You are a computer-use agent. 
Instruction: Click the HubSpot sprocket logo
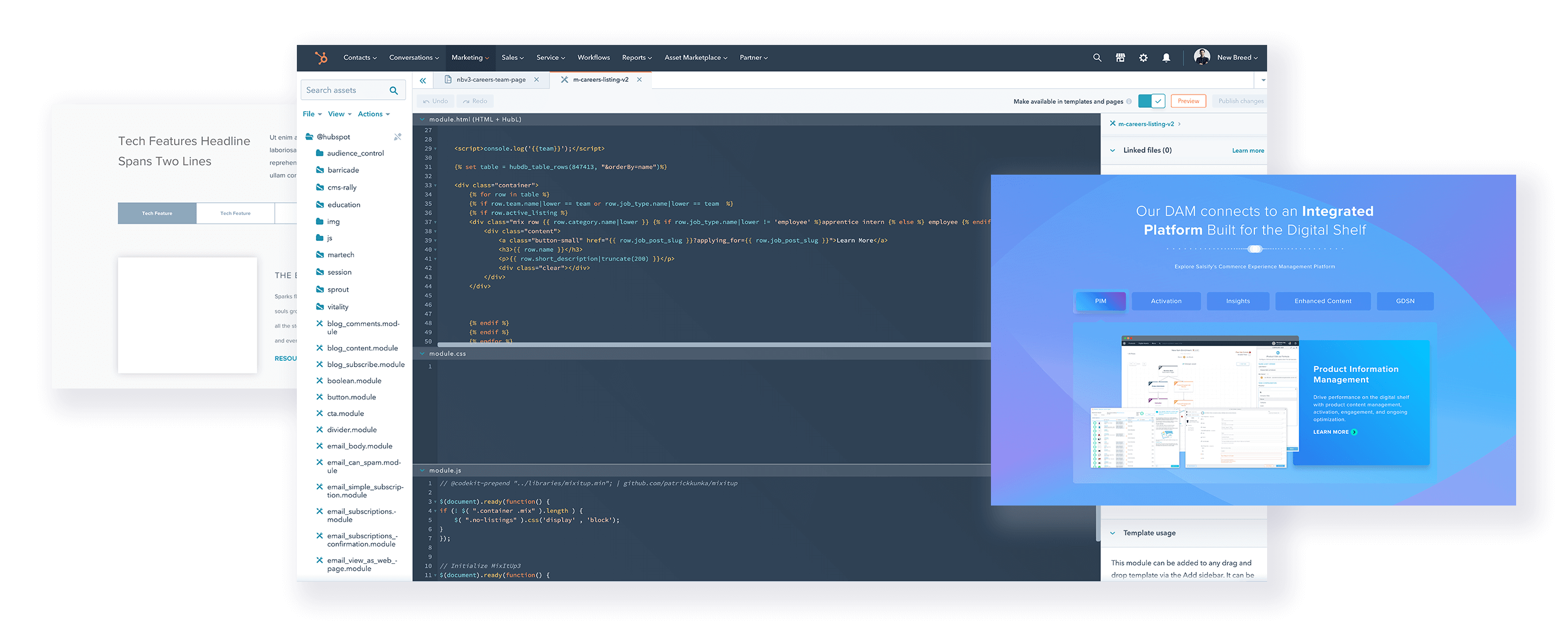tap(321, 58)
